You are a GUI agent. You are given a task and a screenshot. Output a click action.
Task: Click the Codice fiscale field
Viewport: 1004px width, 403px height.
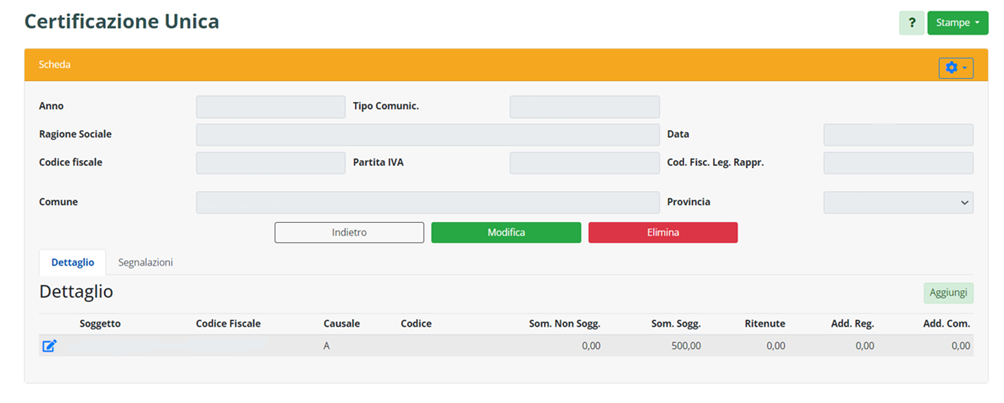coord(270,163)
